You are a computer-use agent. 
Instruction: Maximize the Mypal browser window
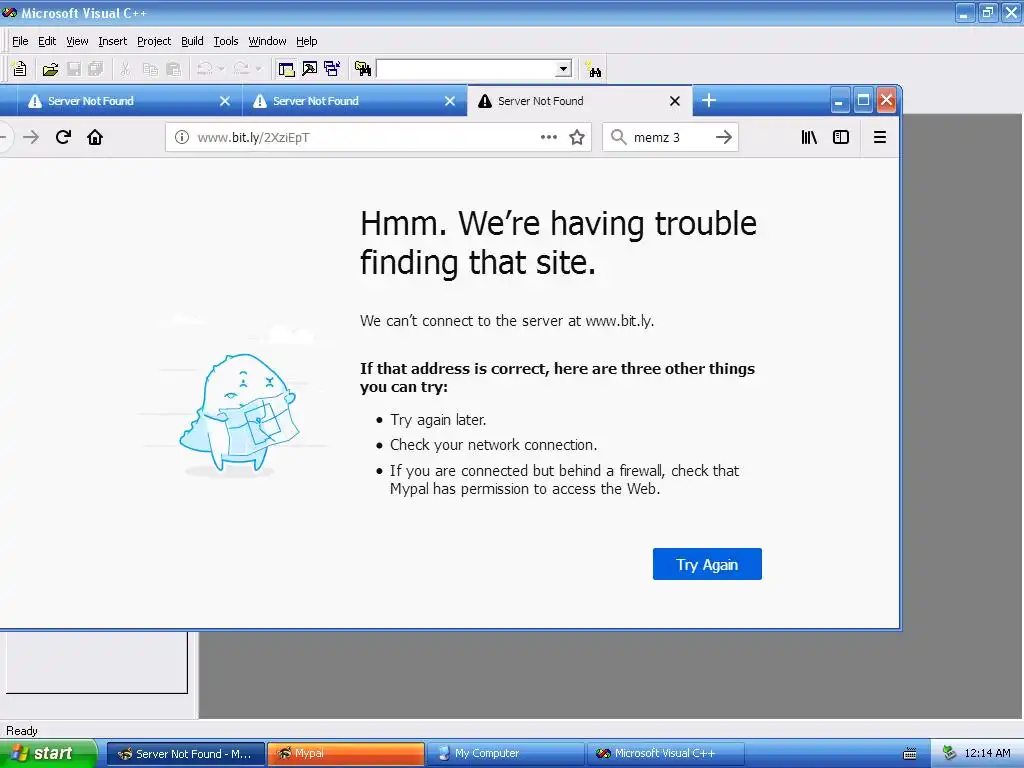tap(863, 101)
